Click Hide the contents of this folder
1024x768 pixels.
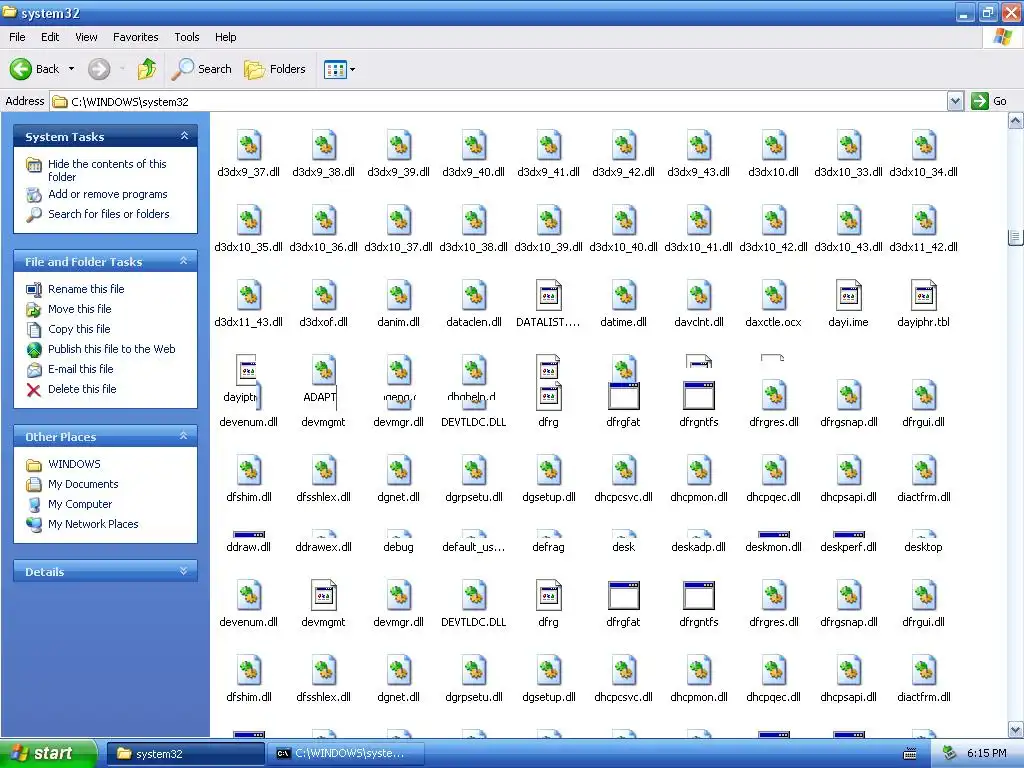[x=107, y=170]
